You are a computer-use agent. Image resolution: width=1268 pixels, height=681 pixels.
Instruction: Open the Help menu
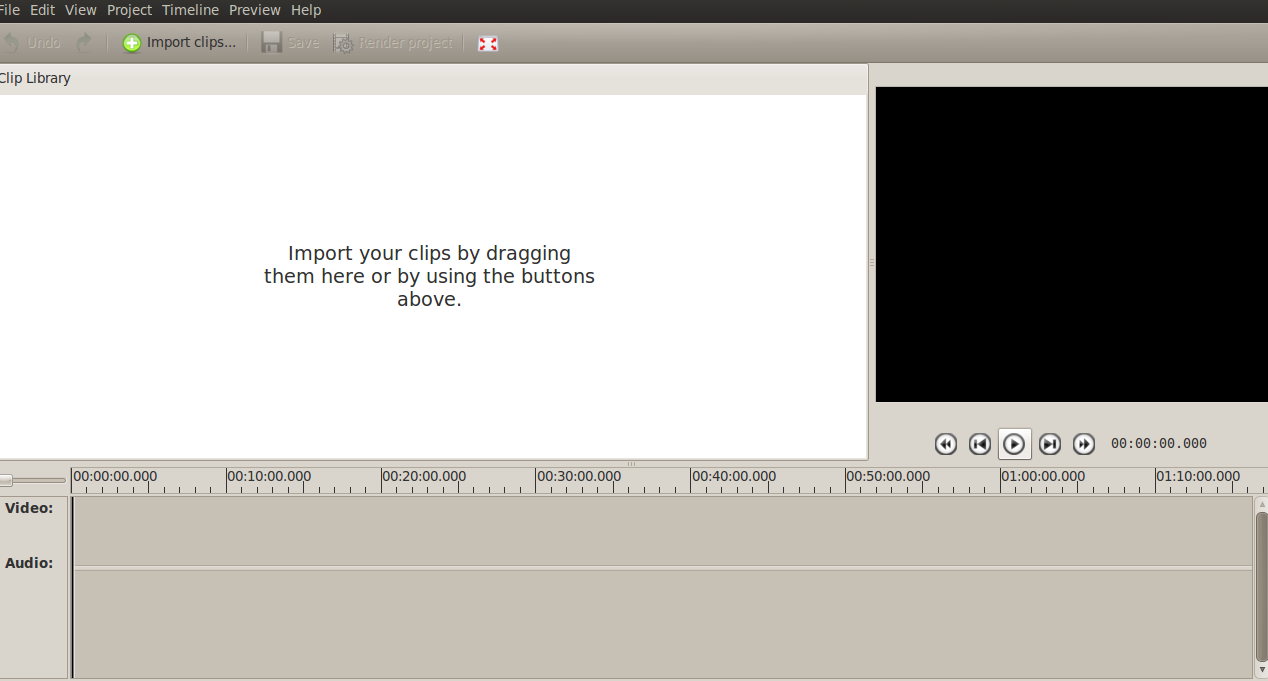tap(306, 10)
